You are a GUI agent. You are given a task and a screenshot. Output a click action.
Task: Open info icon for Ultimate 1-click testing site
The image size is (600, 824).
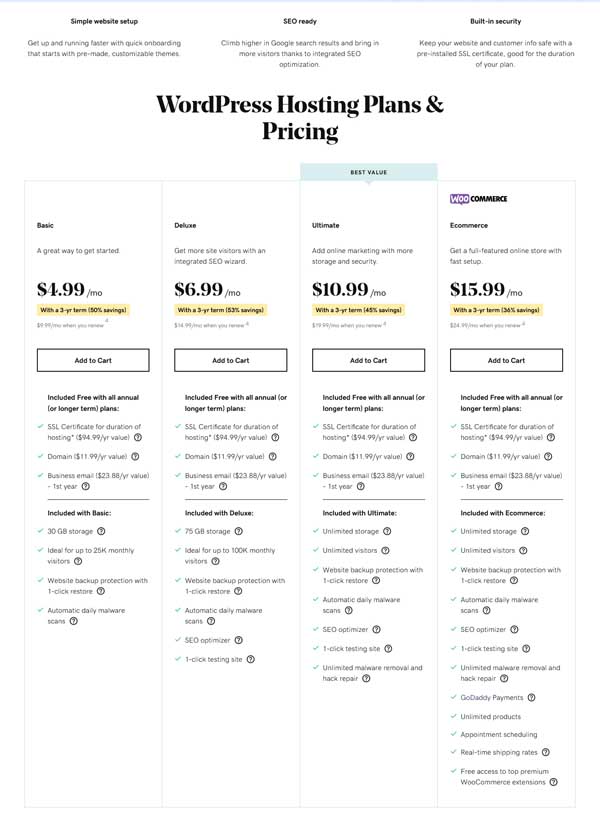388,649
